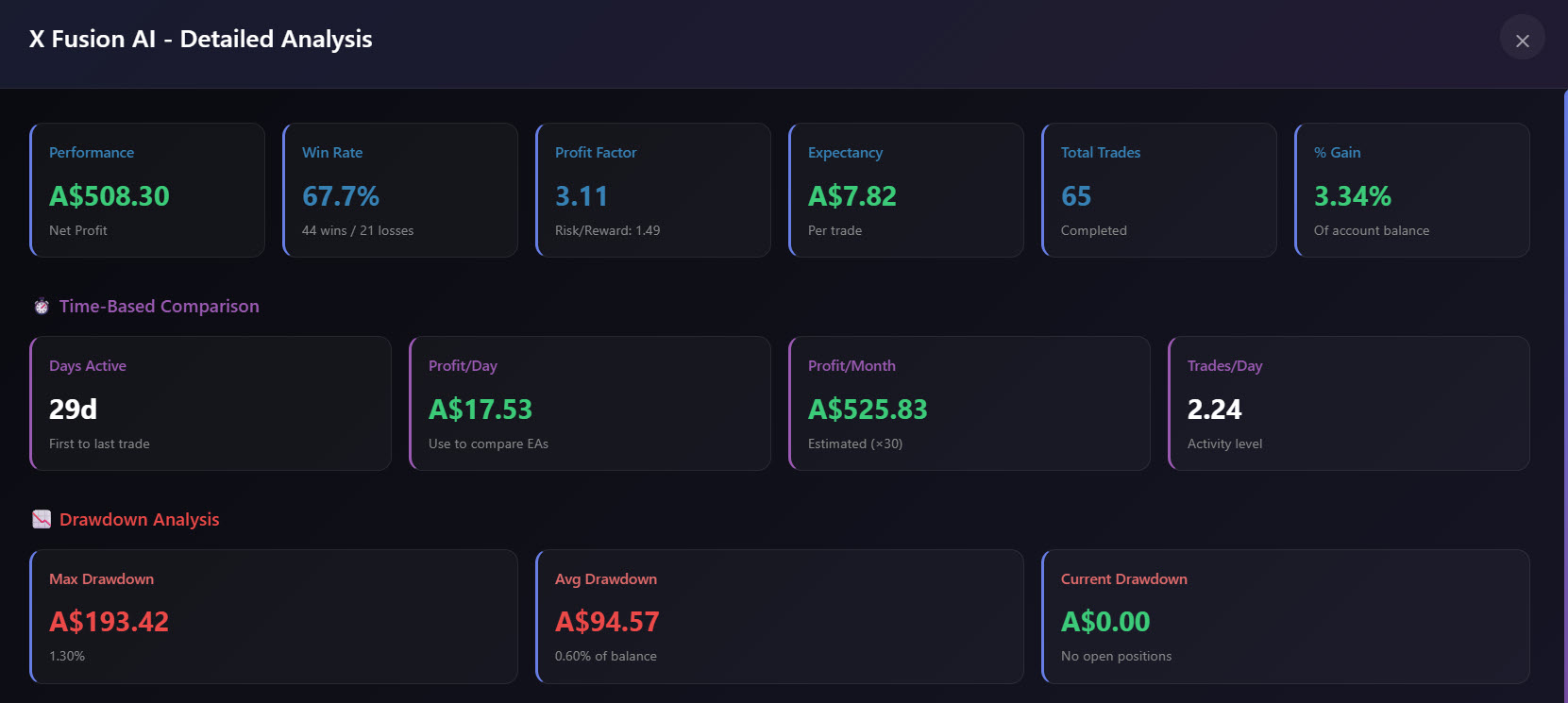Select the Performance net profit card
Image resolution: width=1568 pixels, height=703 pixels.
click(147, 190)
